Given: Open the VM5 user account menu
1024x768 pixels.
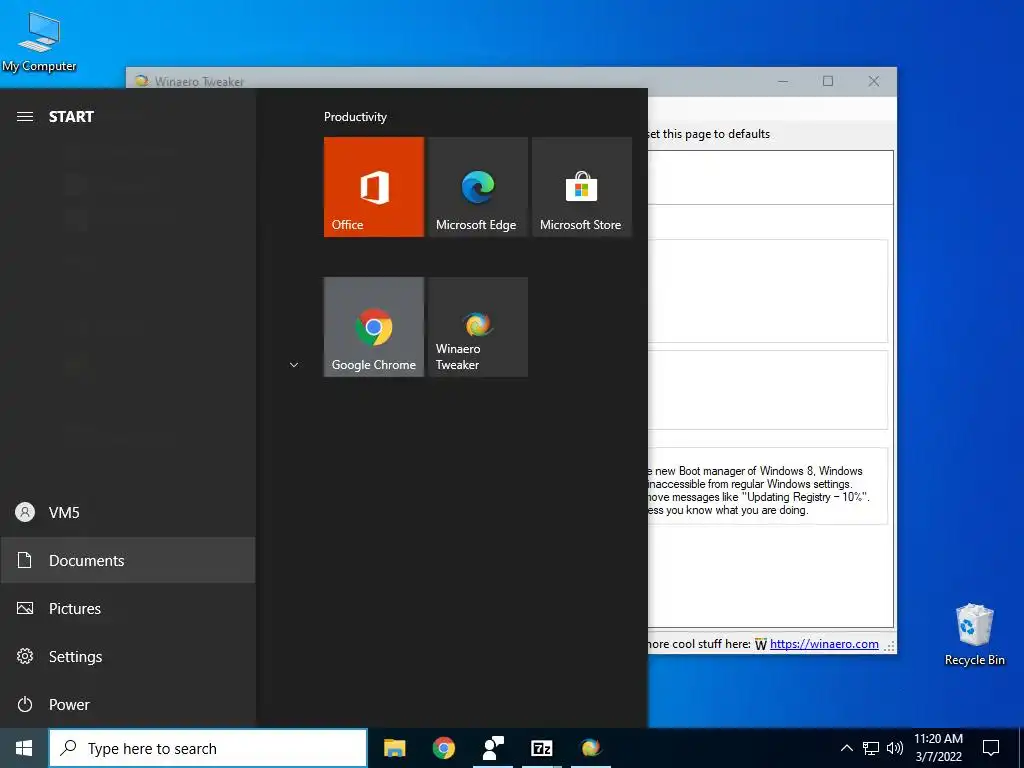Looking at the screenshot, I should 128,513.
